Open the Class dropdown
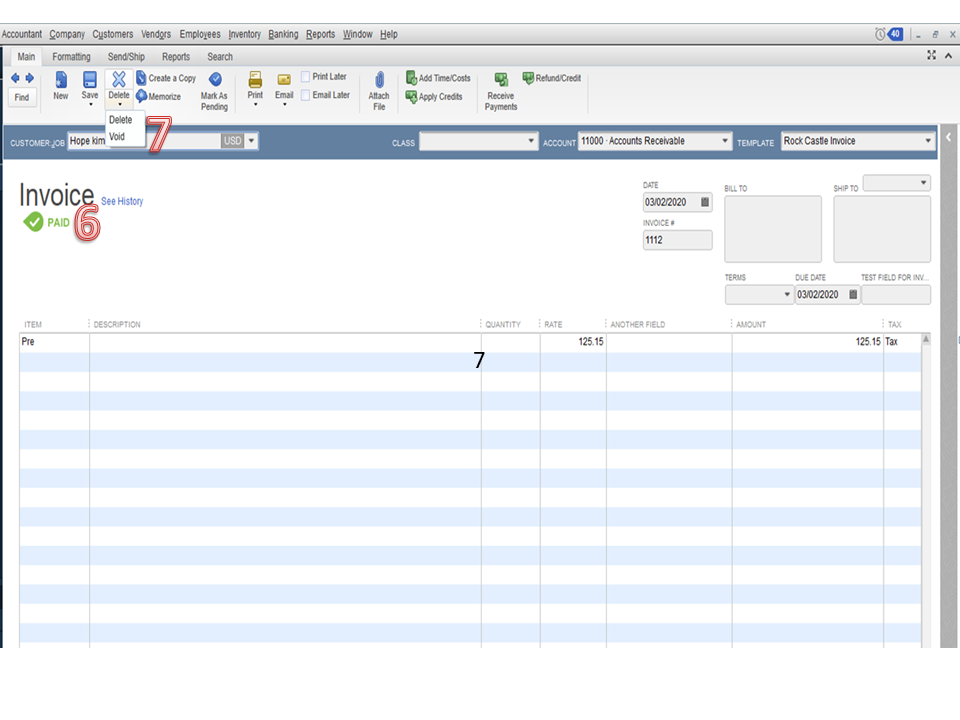This screenshot has height=720, width=960. pos(531,141)
